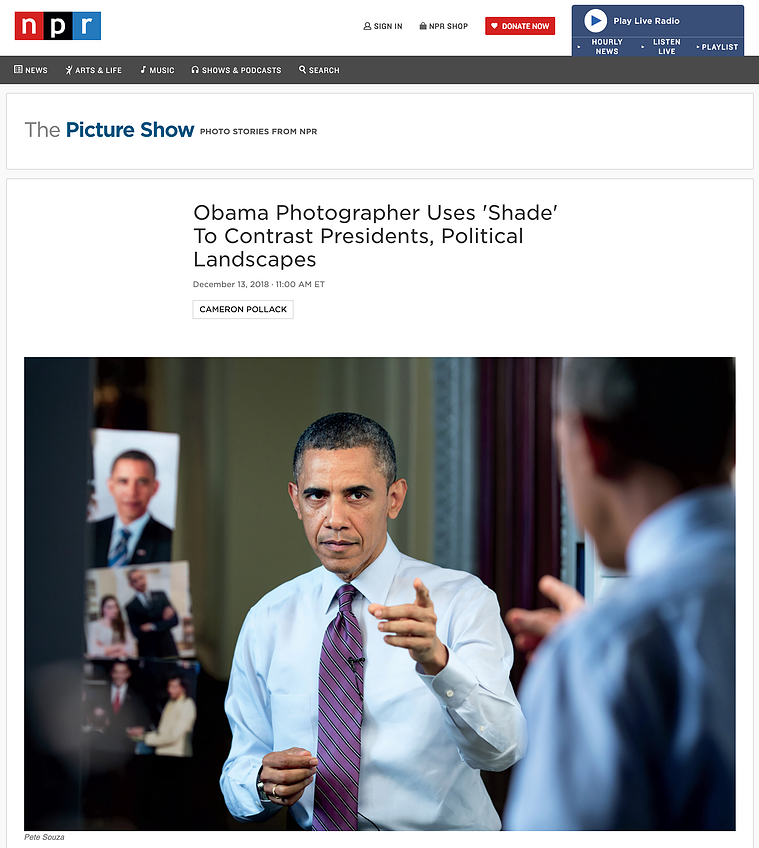The image size is (759, 848).
Task: Click the article headline about Obama Photographer
Action: (x=375, y=236)
